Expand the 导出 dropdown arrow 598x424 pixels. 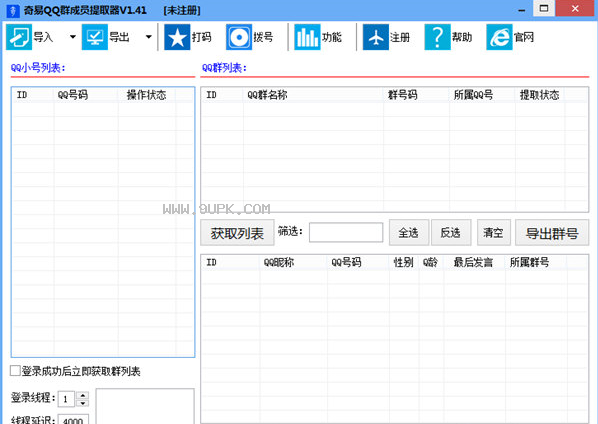click(149, 37)
